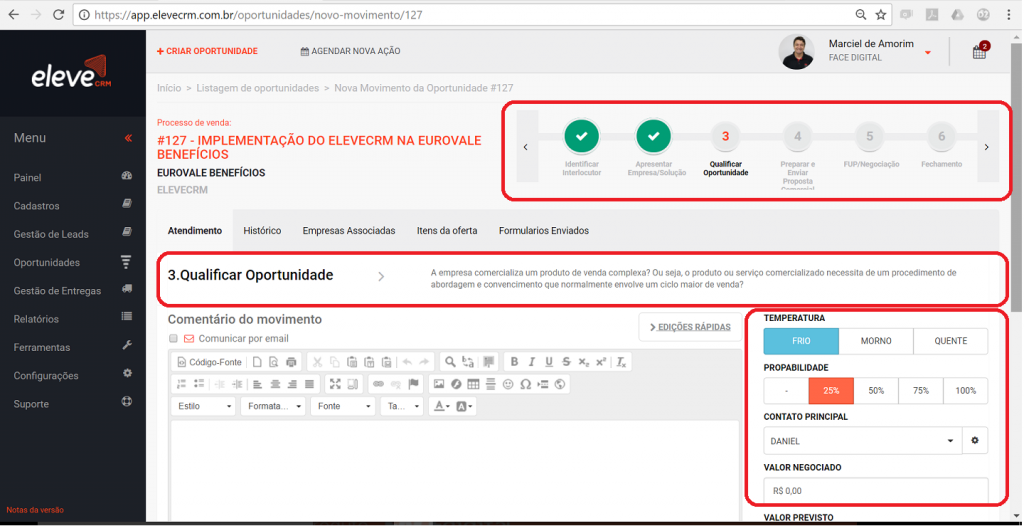The width and height of the screenshot is (1024, 526).
Task: Switch to the Histórico tab
Action: pyautogui.click(x=262, y=231)
